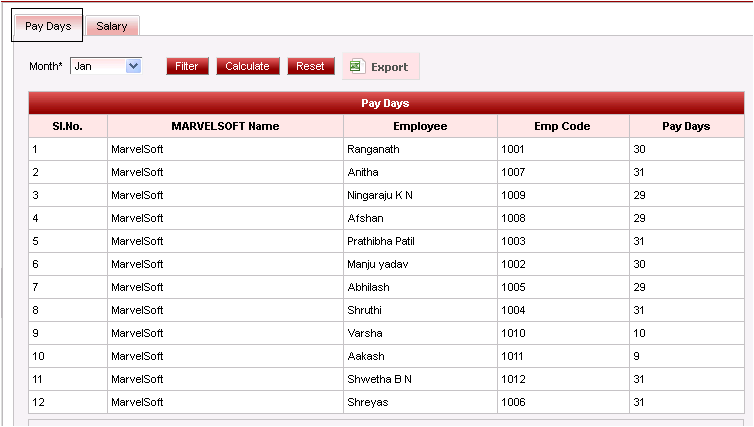
Task: Select the Shwetha B N cell
Action: 379,379
